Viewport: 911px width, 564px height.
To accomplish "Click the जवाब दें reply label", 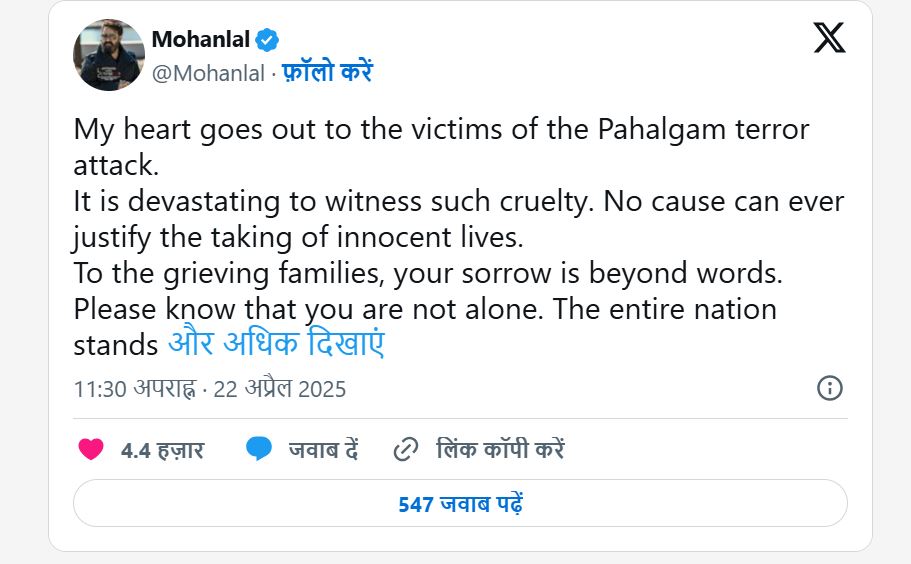I will (x=323, y=451).
